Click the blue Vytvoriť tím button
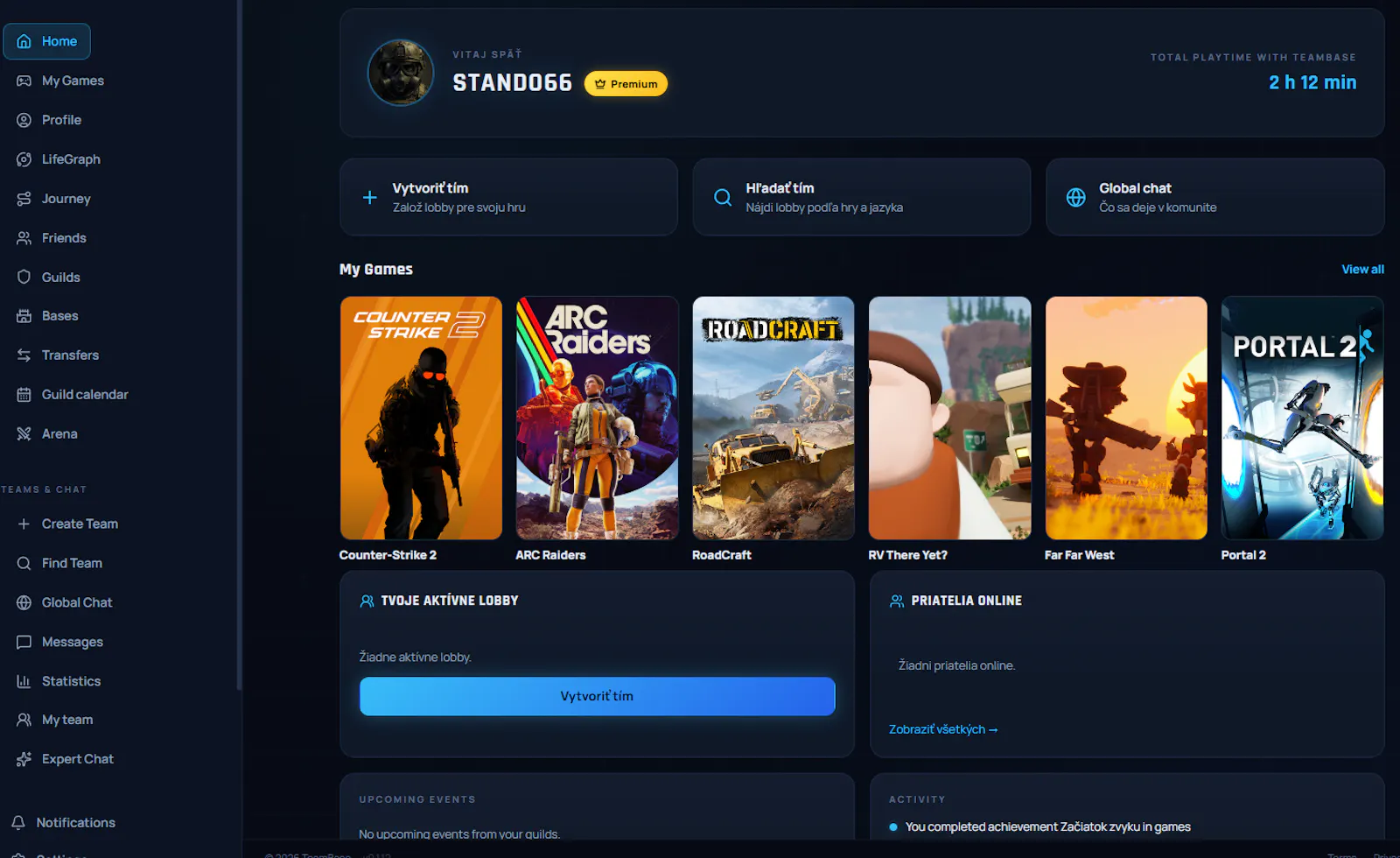Image resolution: width=1400 pixels, height=858 pixels. pos(598,696)
